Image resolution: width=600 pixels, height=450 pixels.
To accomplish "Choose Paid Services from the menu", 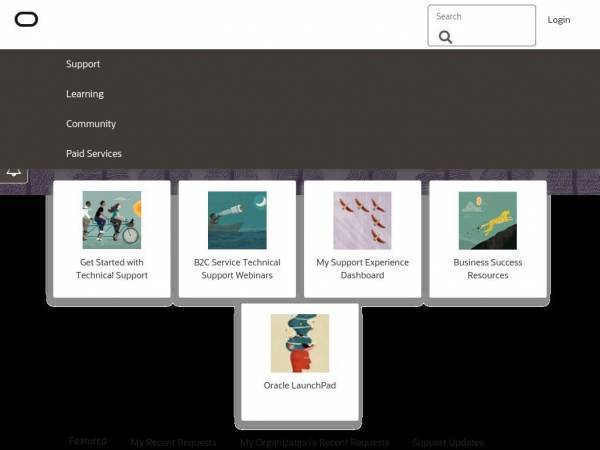I will [x=94, y=153].
